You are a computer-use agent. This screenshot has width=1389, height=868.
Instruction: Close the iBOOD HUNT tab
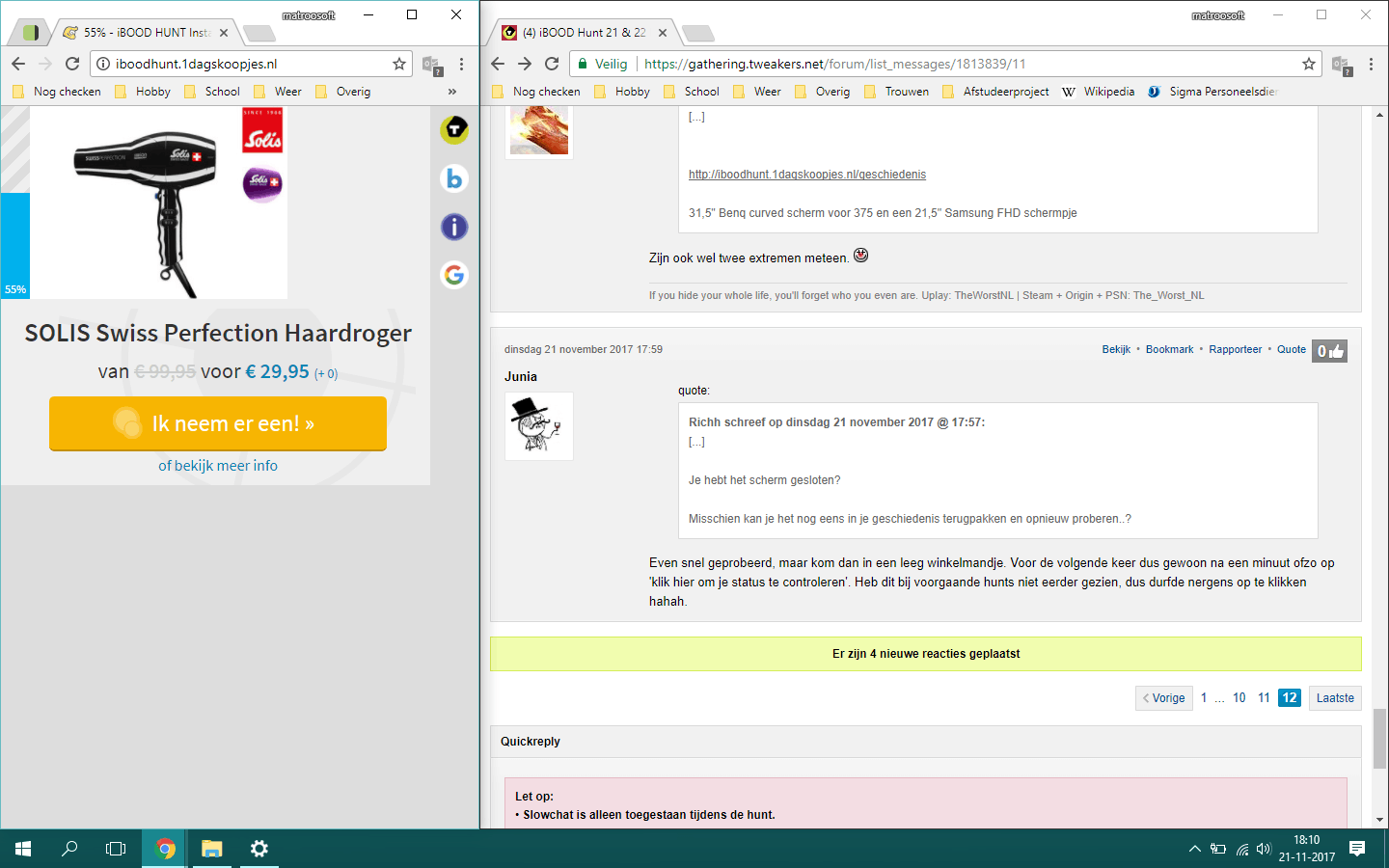(224, 33)
